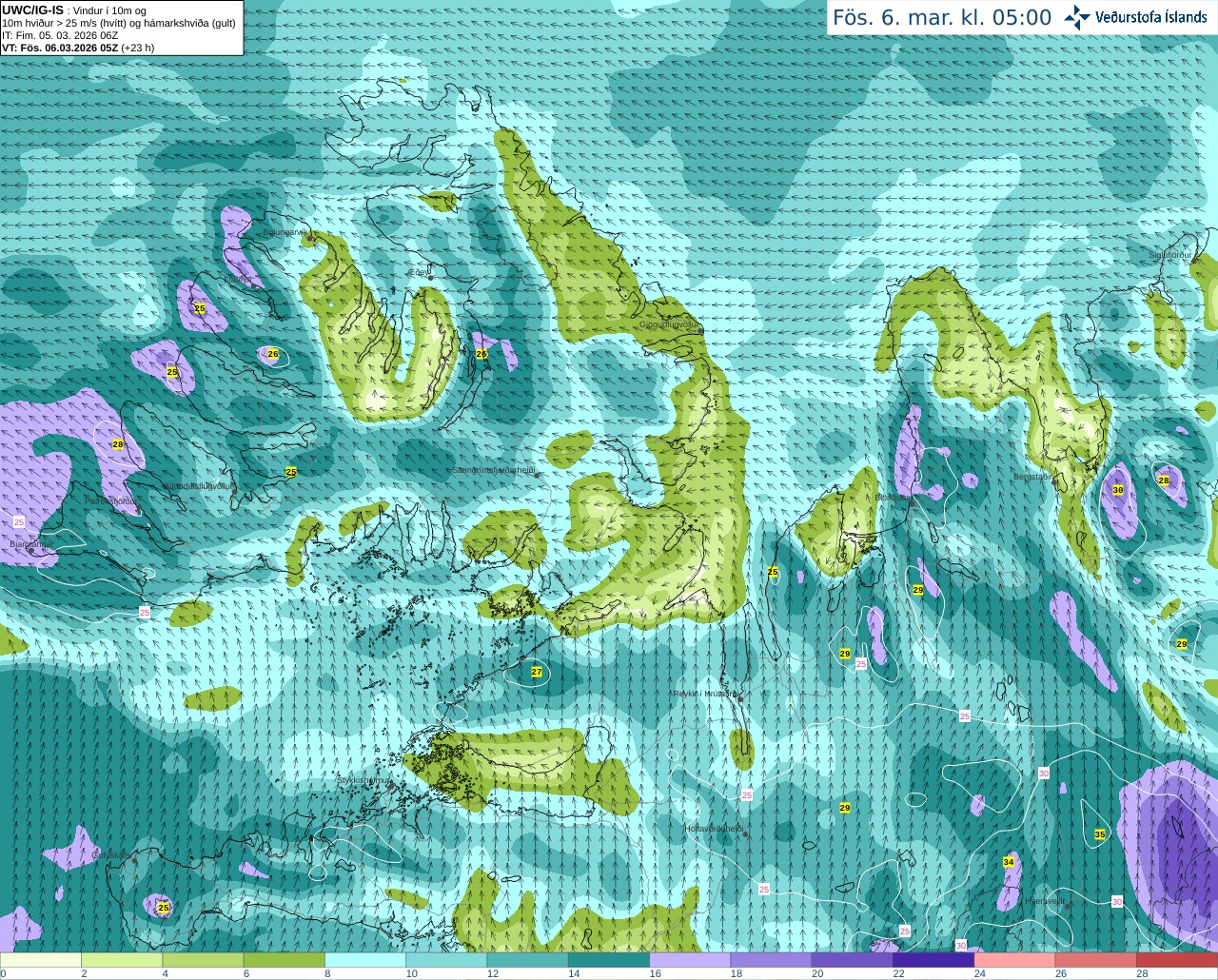Click the Æðey station label
The height and width of the screenshot is (980, 1218).
click(x=419, y=271)
